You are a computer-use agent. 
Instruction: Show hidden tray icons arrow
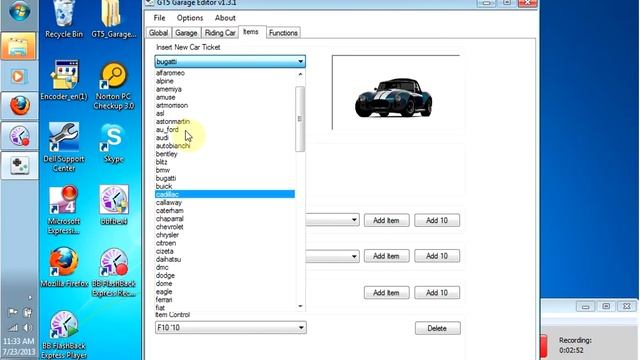(x=29, y=298)
